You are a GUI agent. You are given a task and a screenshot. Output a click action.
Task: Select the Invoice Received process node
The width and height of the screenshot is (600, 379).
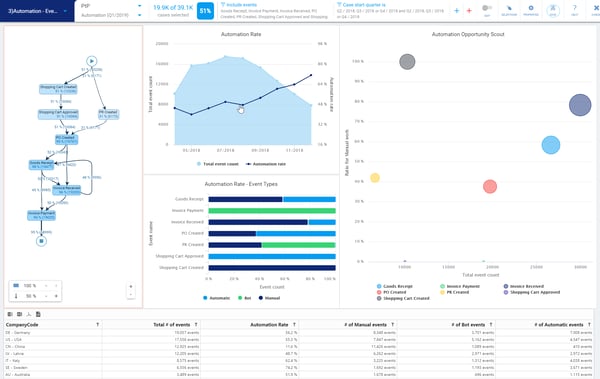[67, 190]
